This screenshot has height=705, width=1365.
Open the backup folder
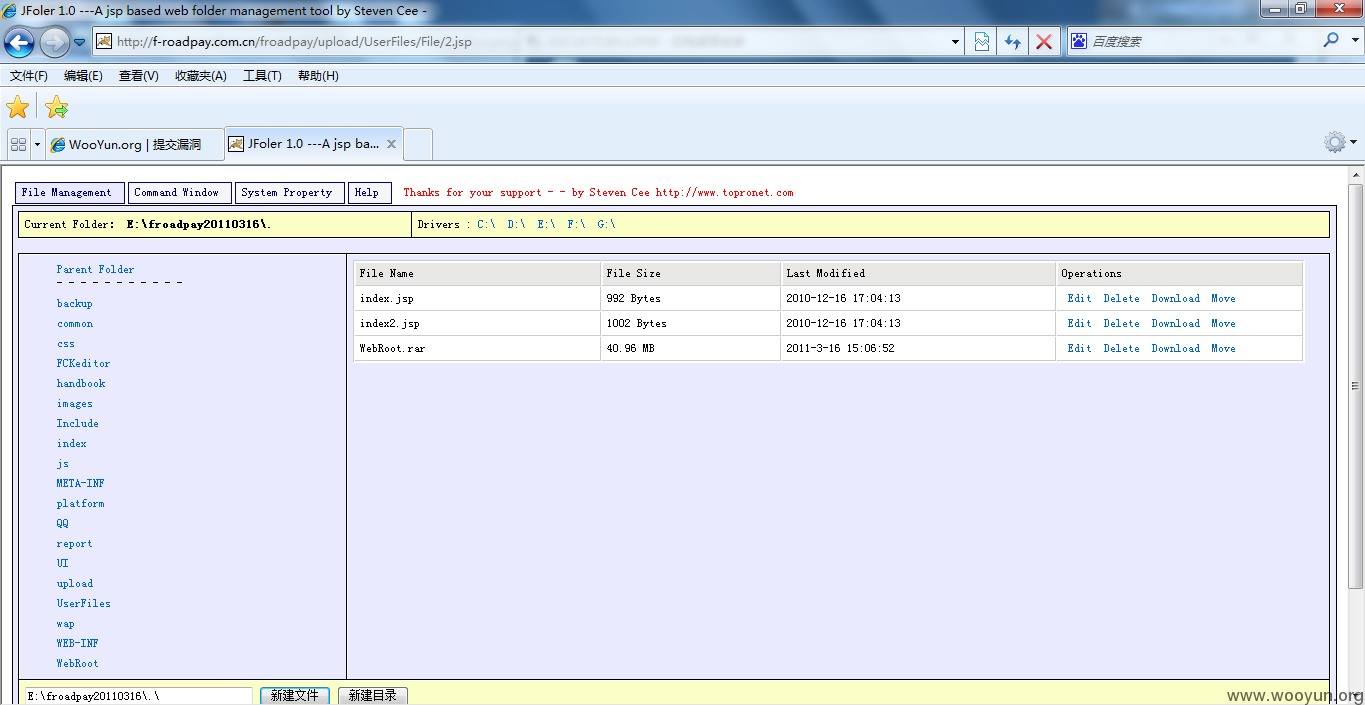pyautogui.click(x=75, y=304)
